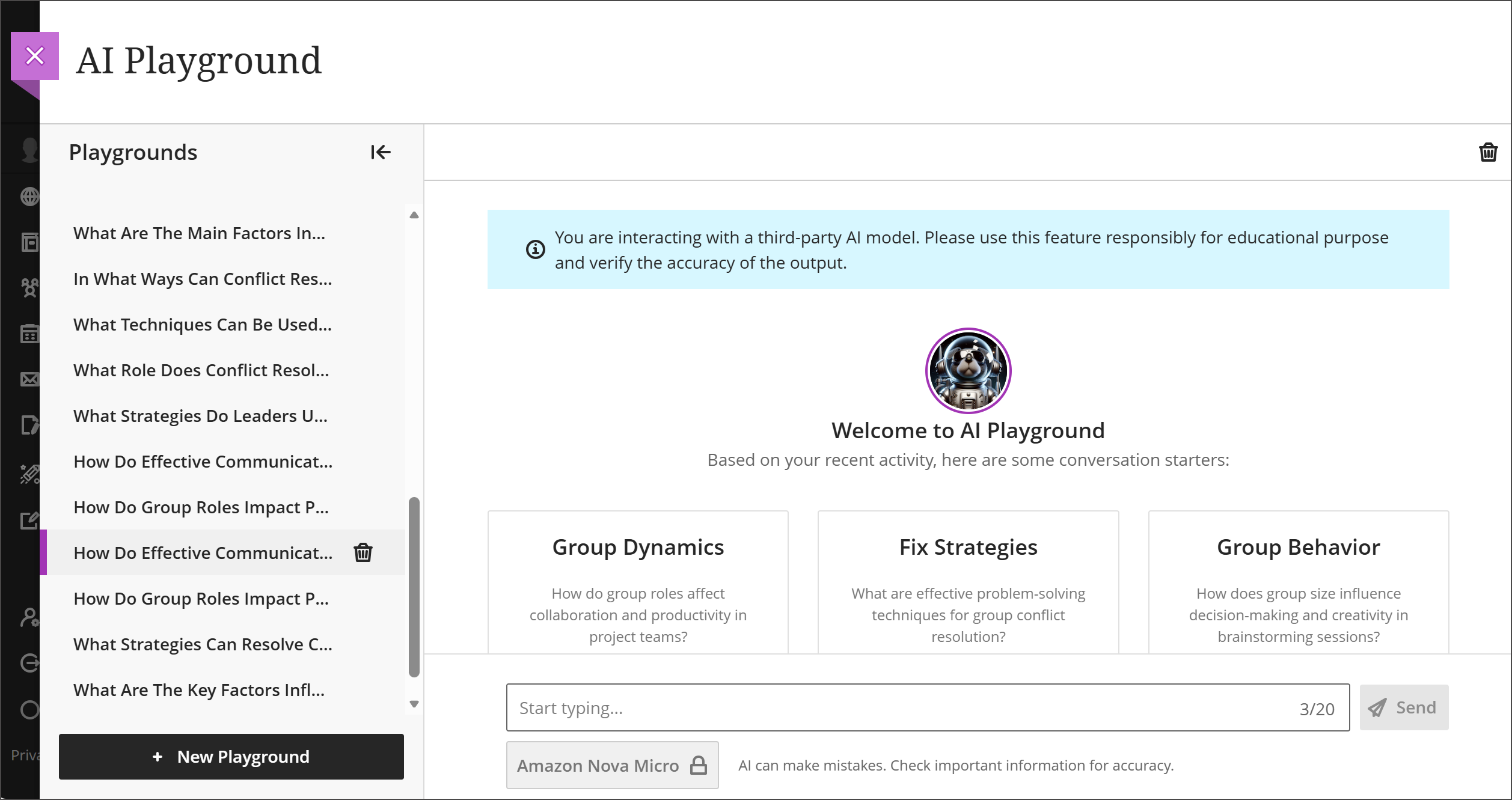Collapse the Playgrounds panel

(381, 152)
